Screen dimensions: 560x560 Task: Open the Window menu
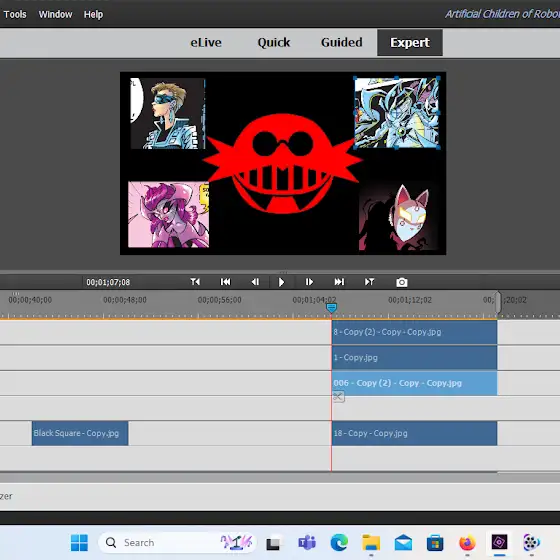[x=55, y=14]
